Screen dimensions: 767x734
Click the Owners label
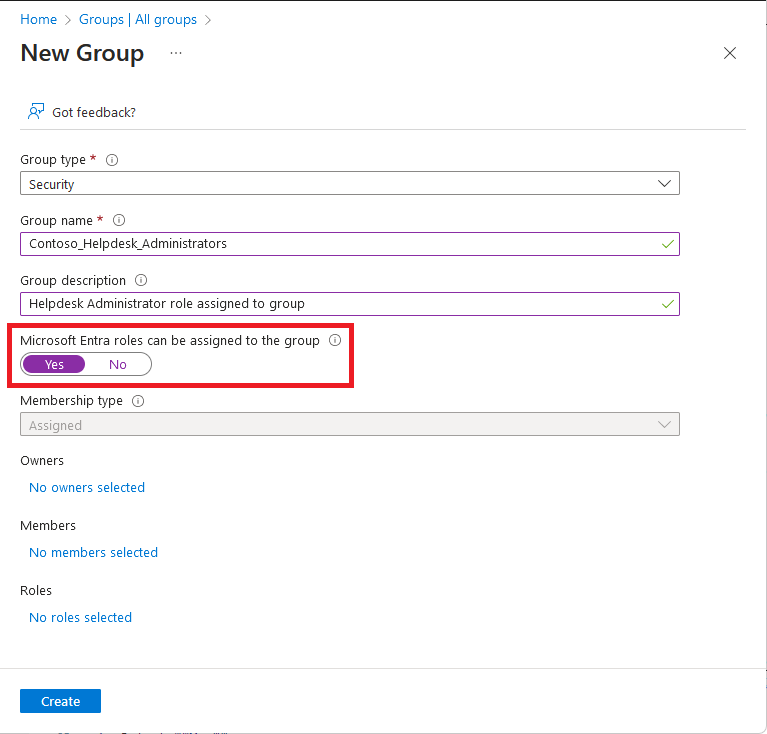point(42,461)
